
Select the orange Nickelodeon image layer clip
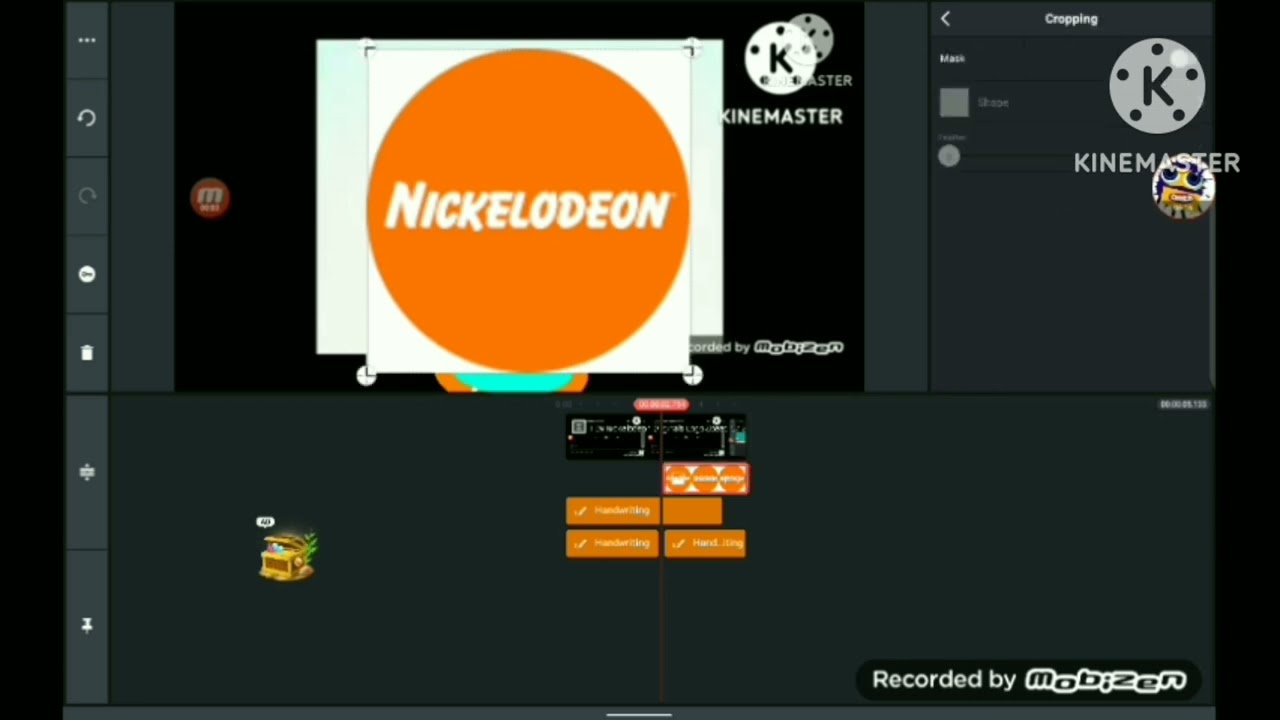pyautogui.click(x=706, y=479)
